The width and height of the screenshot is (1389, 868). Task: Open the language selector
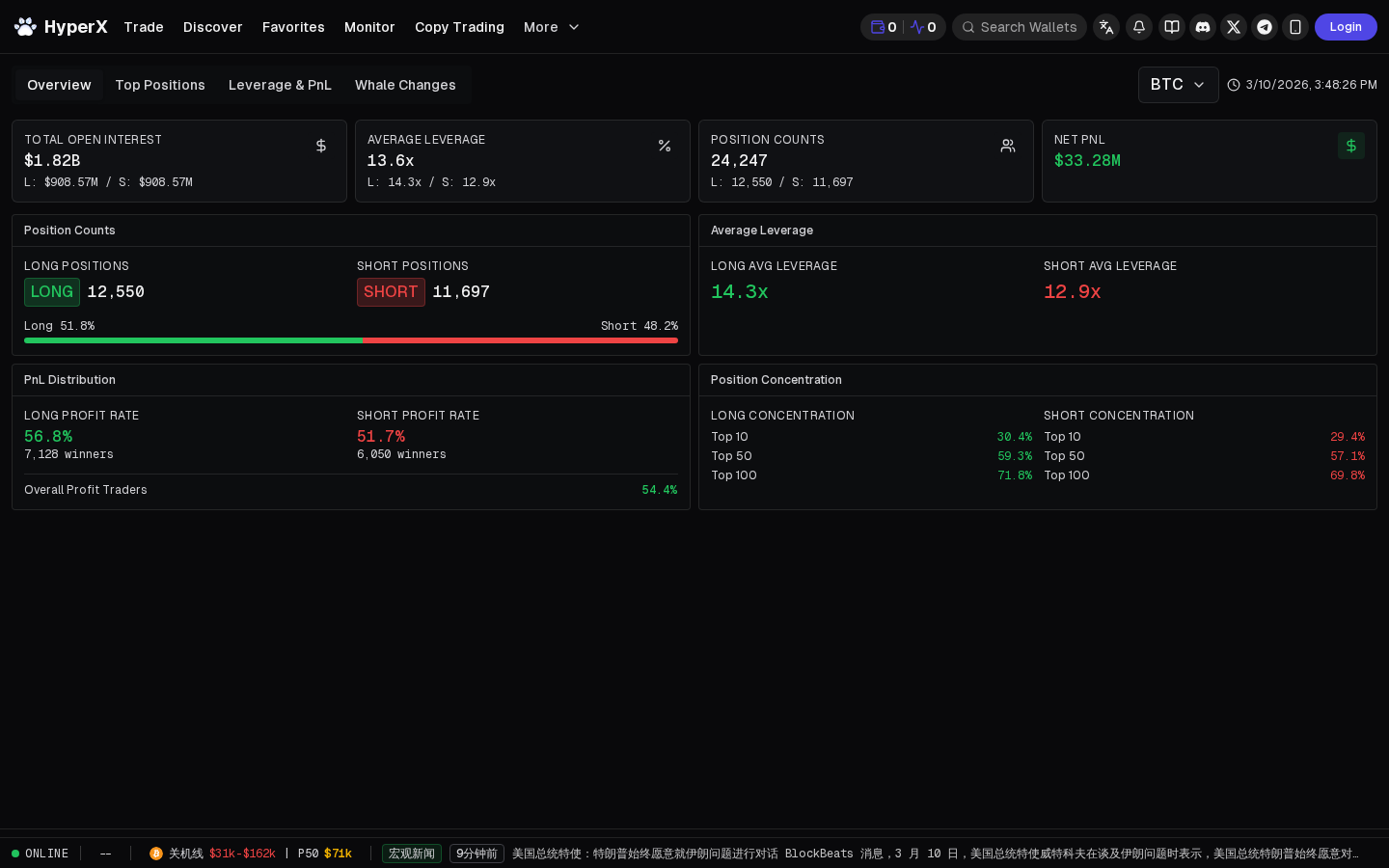point(1106,27)
